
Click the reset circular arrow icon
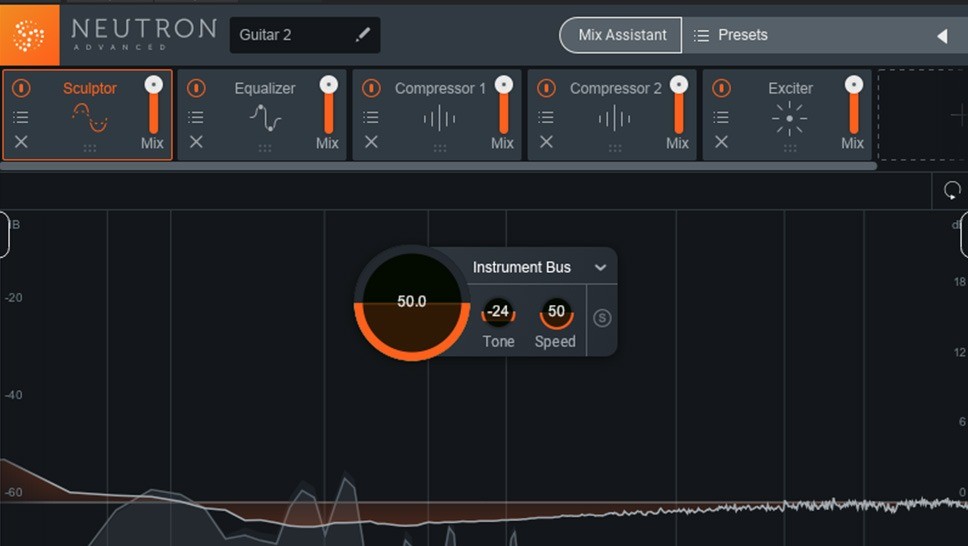tap(951, 190)
